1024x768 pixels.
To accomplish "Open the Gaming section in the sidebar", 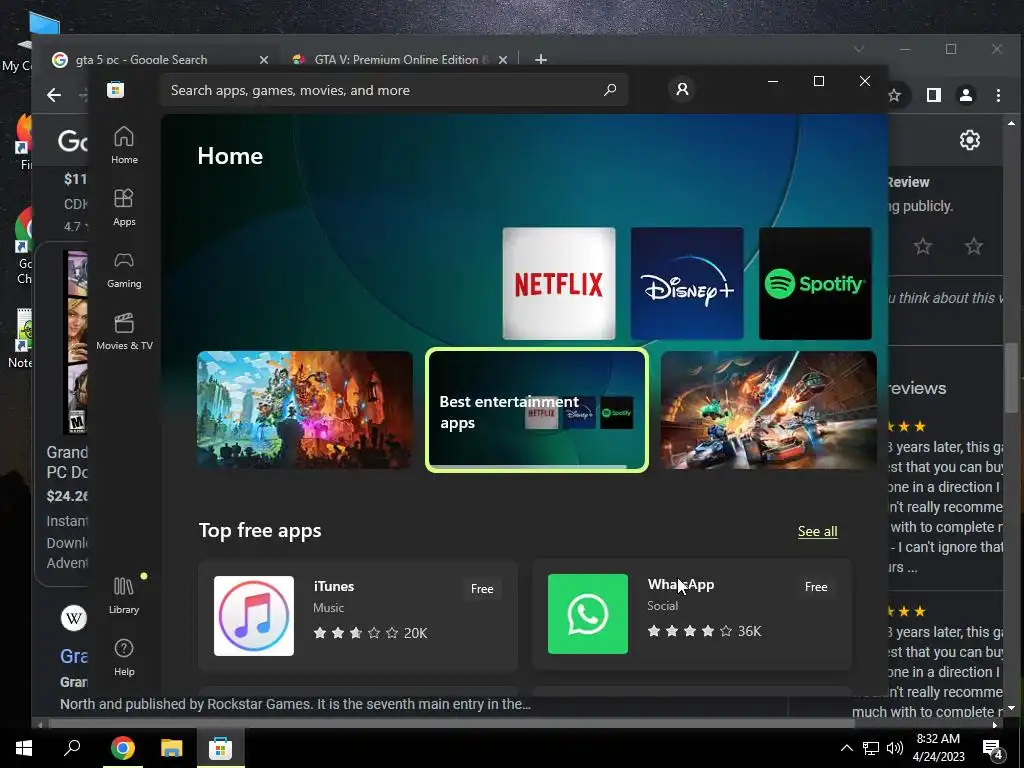I will 124,269.
